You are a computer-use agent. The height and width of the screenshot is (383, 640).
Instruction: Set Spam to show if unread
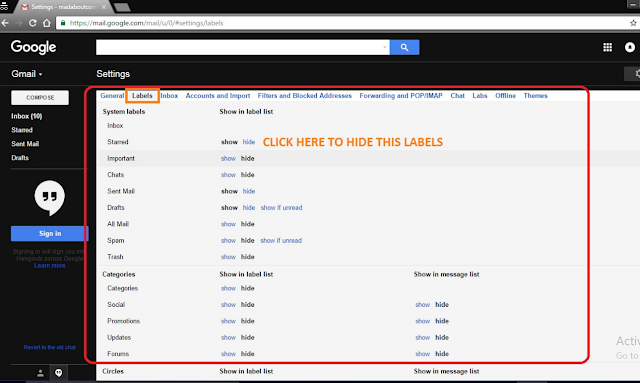pyautogui.click(x=281, y=240)
